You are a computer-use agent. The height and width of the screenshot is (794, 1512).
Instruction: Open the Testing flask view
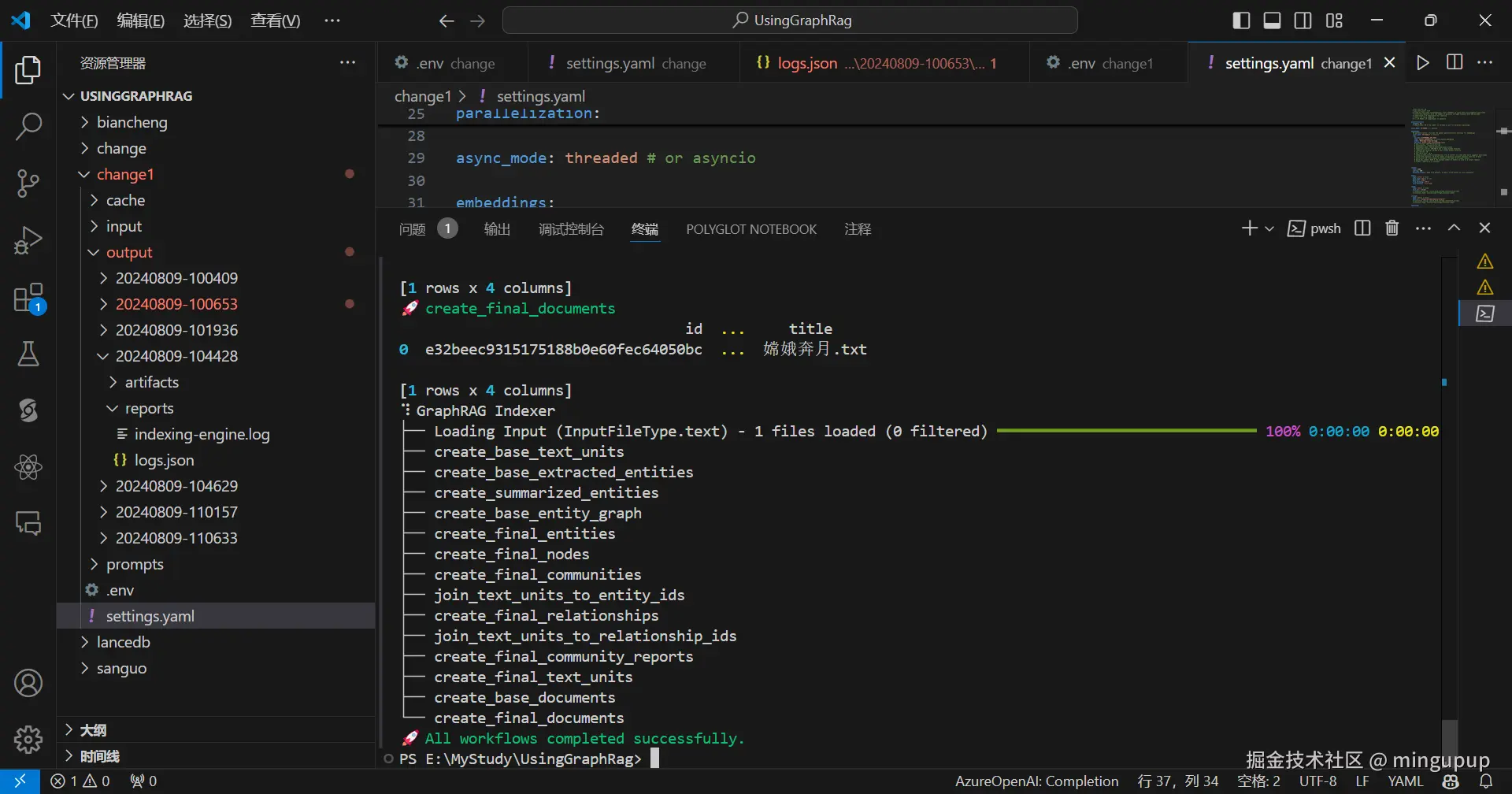coord(28,354)
